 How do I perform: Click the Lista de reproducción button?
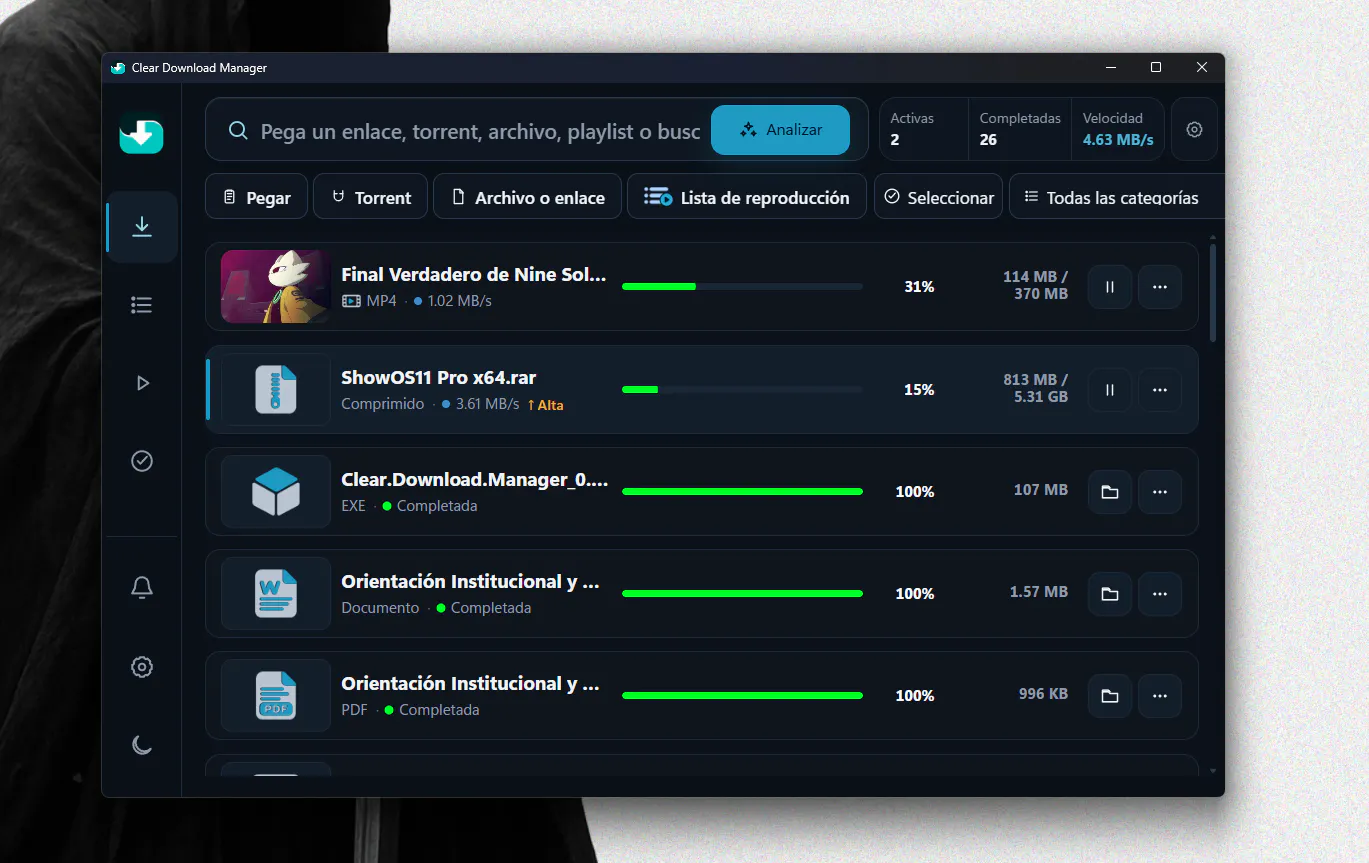coord(747,197)
